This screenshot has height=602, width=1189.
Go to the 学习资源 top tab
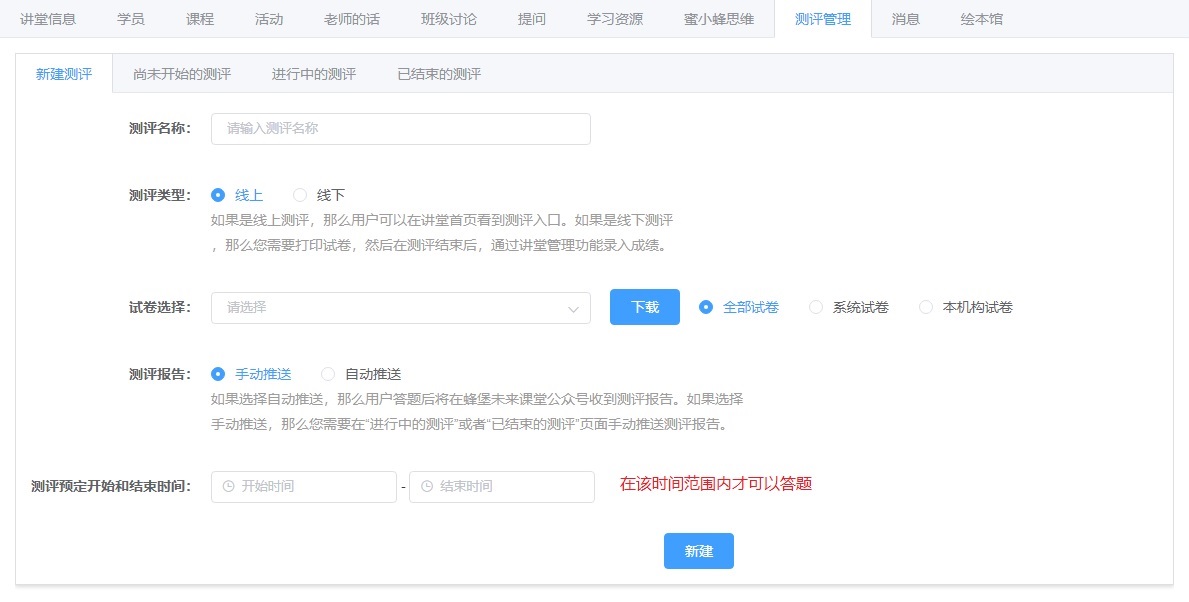click(x=615, y=19)
